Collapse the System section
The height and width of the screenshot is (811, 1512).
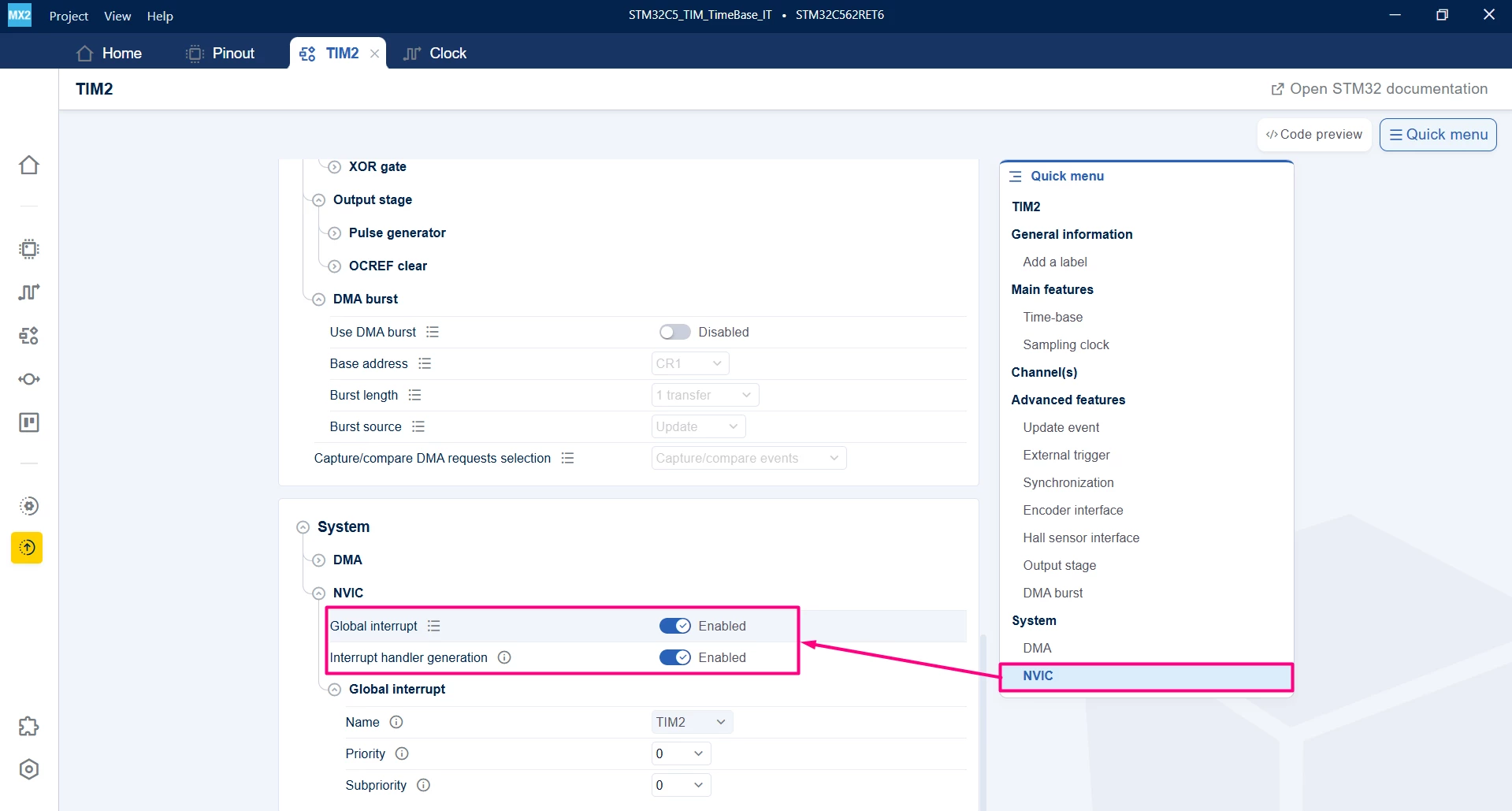pyautogui.click(x=303, y=527)
